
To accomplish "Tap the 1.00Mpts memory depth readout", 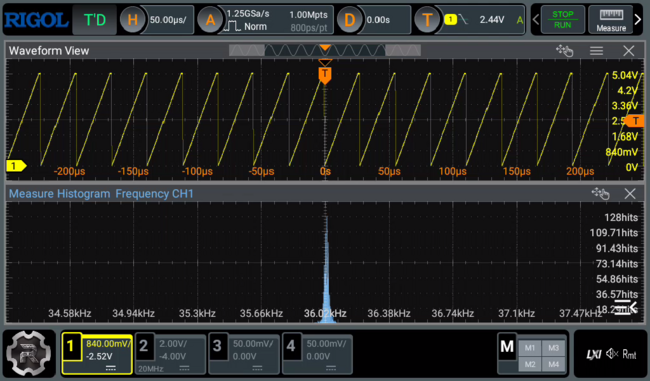I will (308, 15).
